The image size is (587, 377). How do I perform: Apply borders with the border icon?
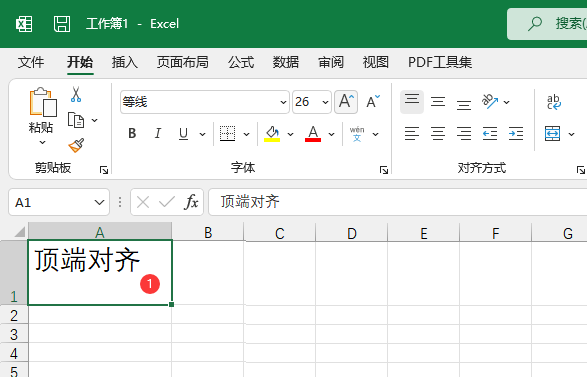click(227, 134)
